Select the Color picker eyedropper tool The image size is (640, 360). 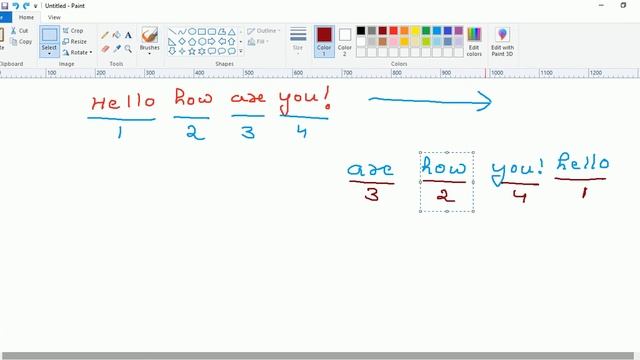click(x=117, y=49)
